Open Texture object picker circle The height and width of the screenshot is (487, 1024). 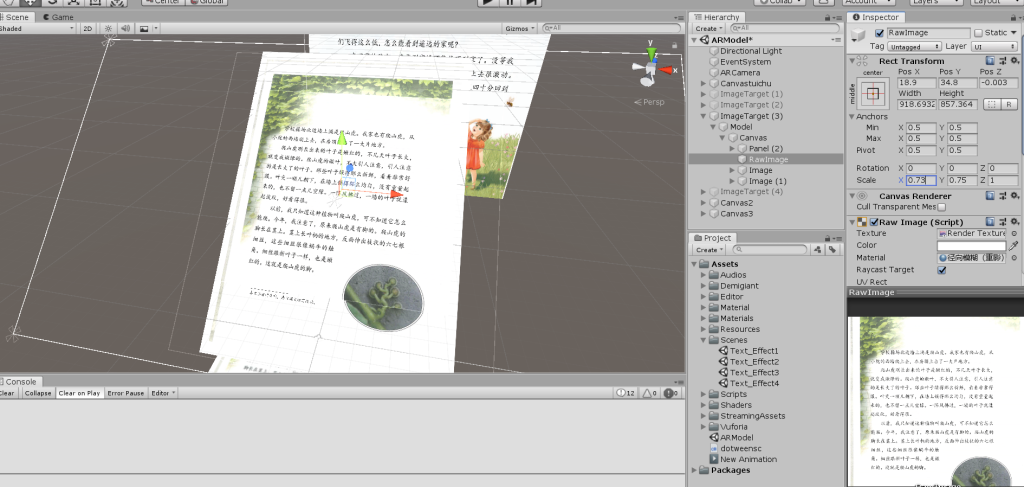click(x=1014, y=233)
